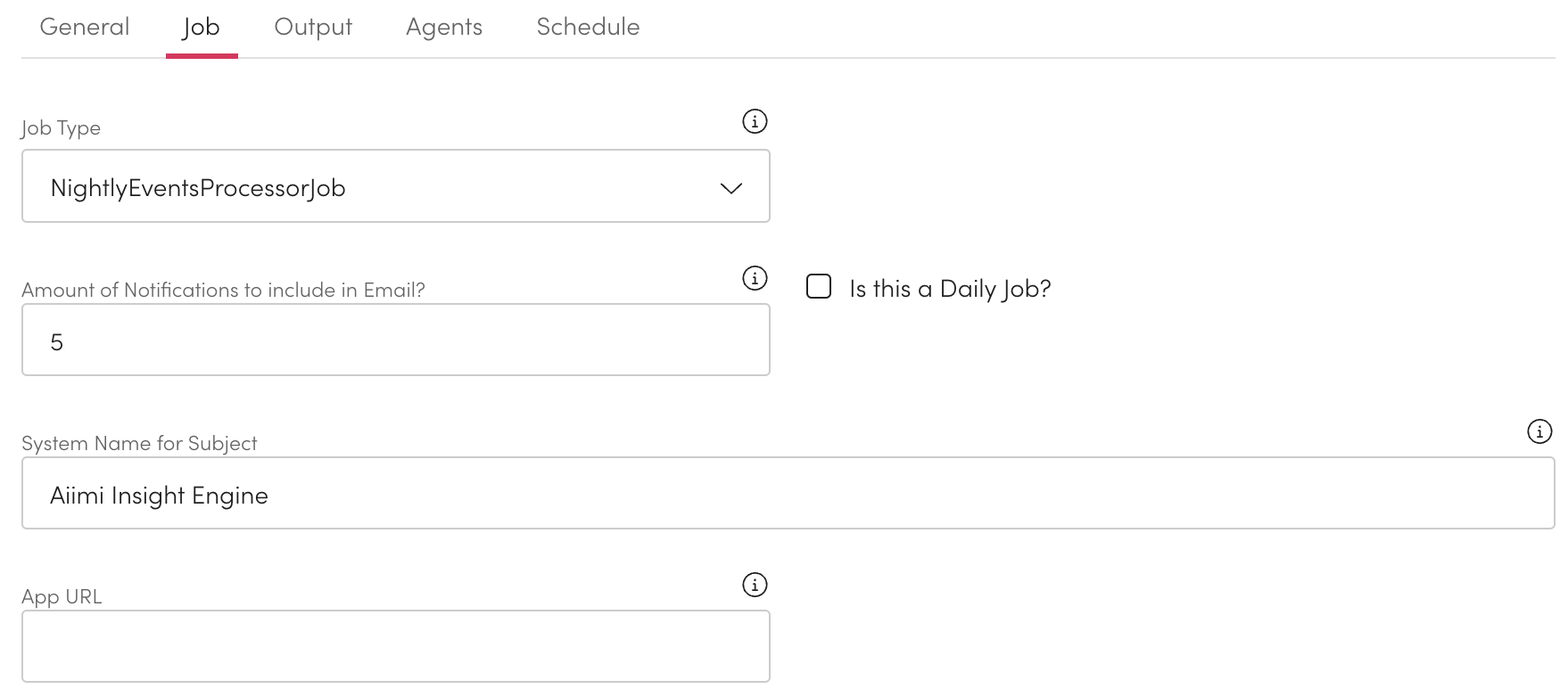
Task: Switch to the General tab
Action: pyautogui.click(x=85, y=27)
